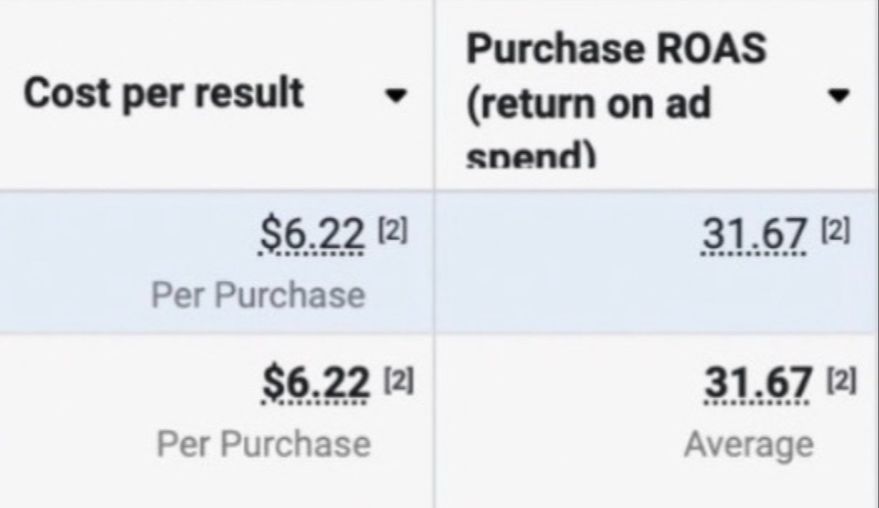The height and width of the screenshot is (508, 879).
Task: Open footnote [2] beside highlighted 31.67
Action: point(836,230)
